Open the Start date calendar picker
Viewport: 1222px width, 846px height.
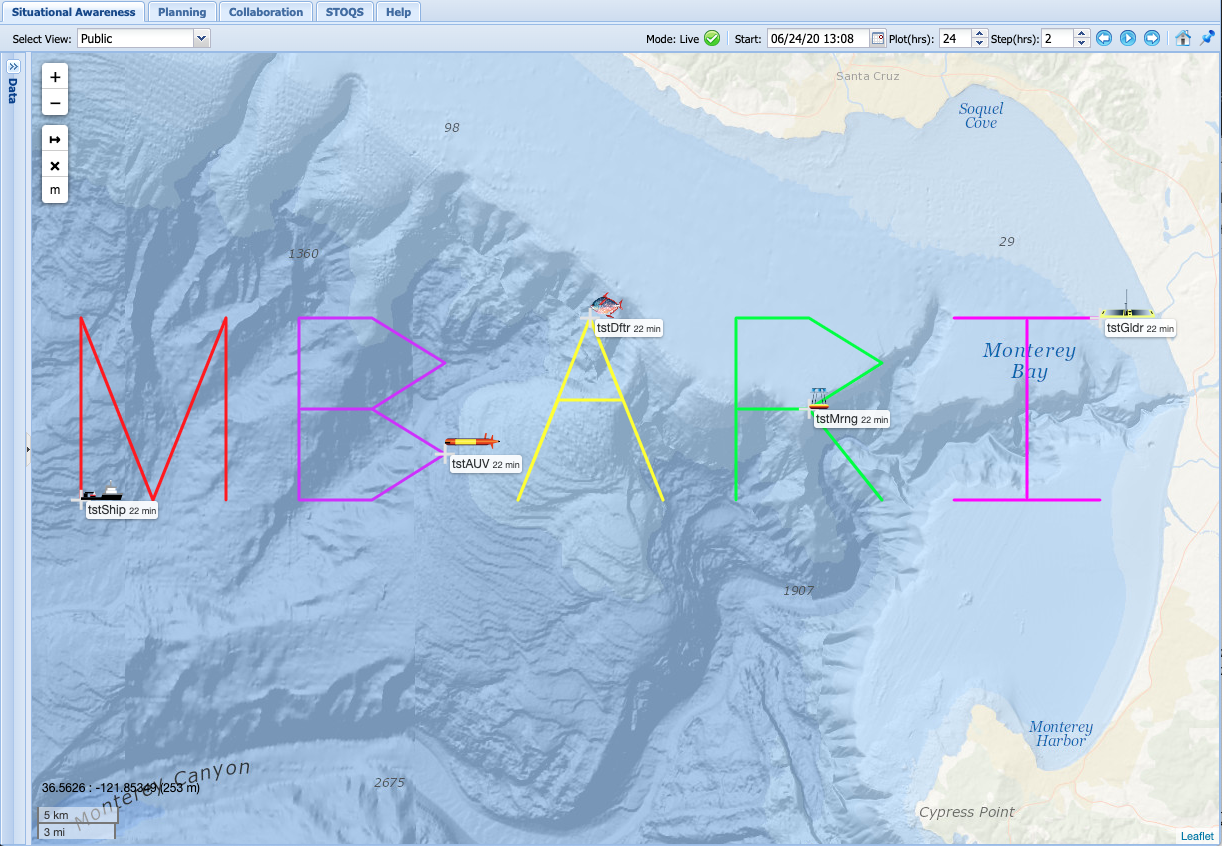pos(878,39)
